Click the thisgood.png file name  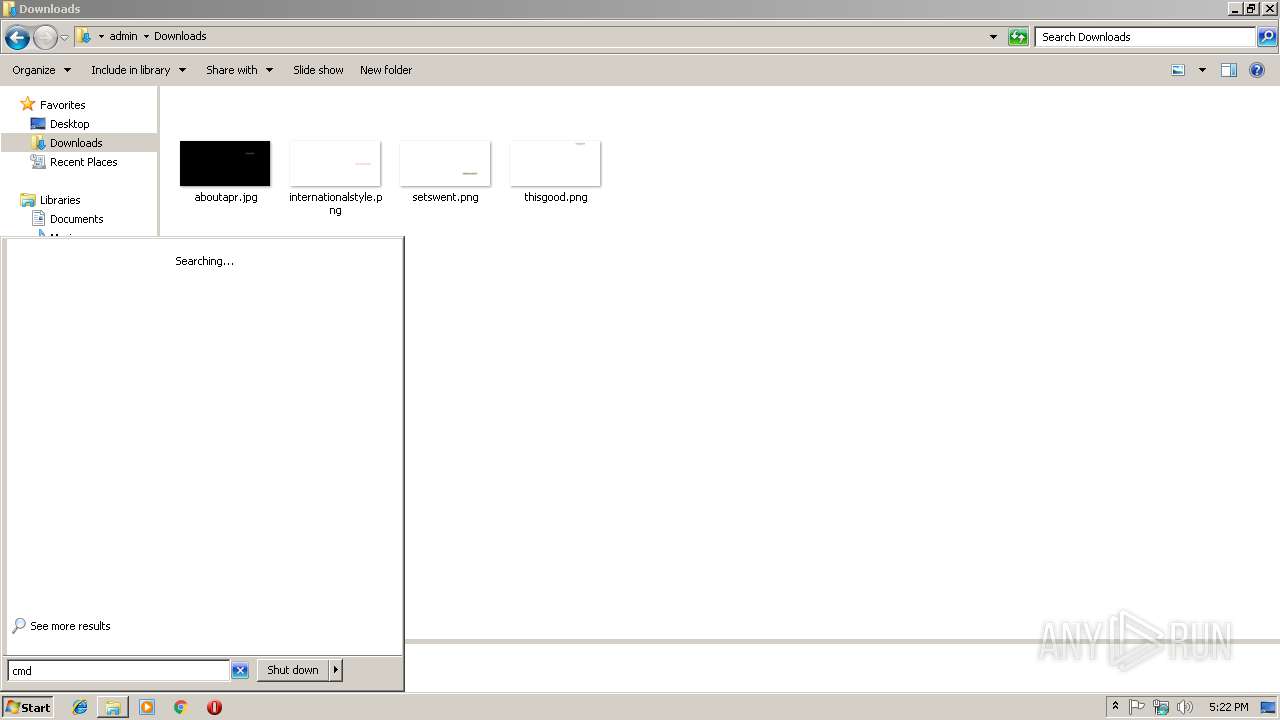[x=556, y=197]
